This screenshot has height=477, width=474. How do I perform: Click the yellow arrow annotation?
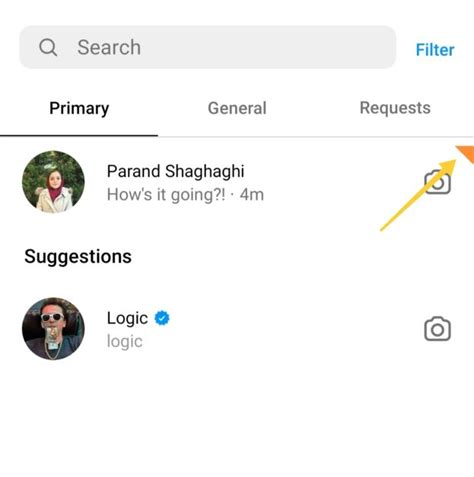point(418,195)
